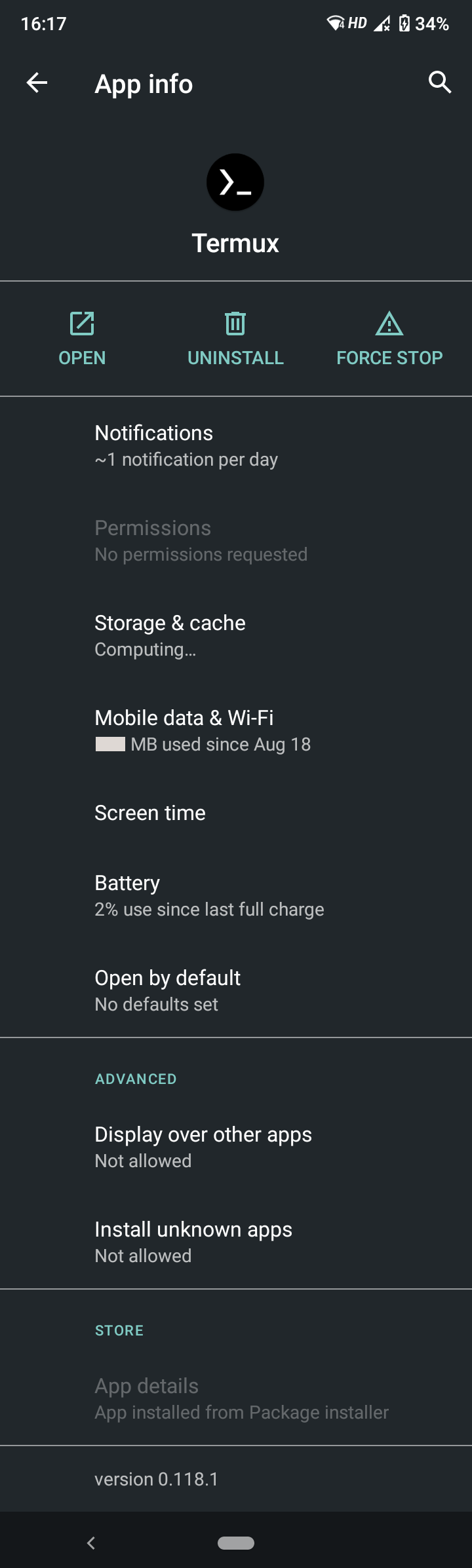This screenshot has width=472, height=1568.
Task: Tap the FORCE STOP text label
Action: point(389,358)
